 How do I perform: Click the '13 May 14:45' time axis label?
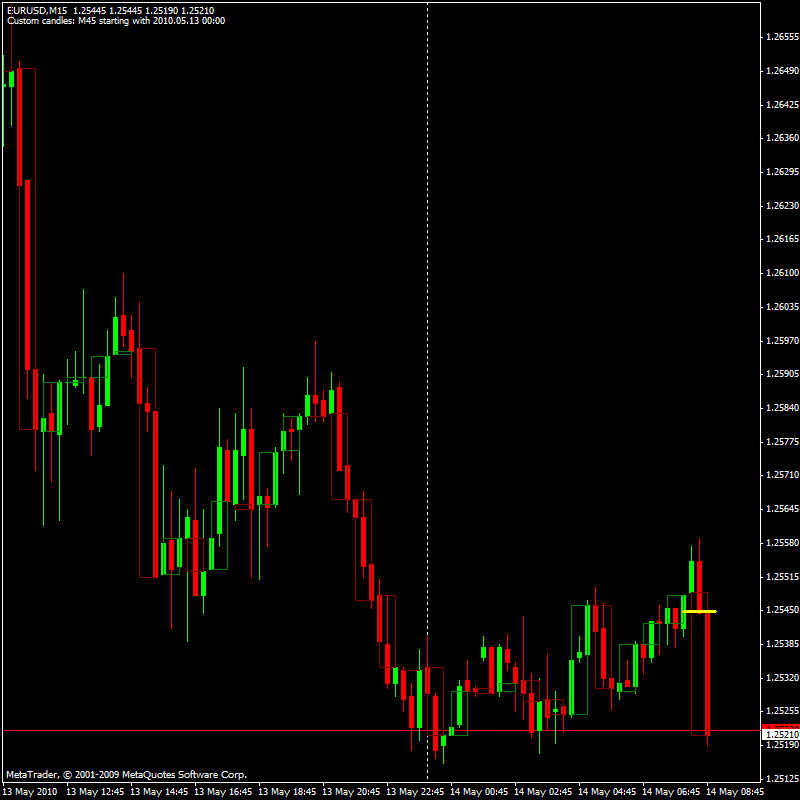159,792
